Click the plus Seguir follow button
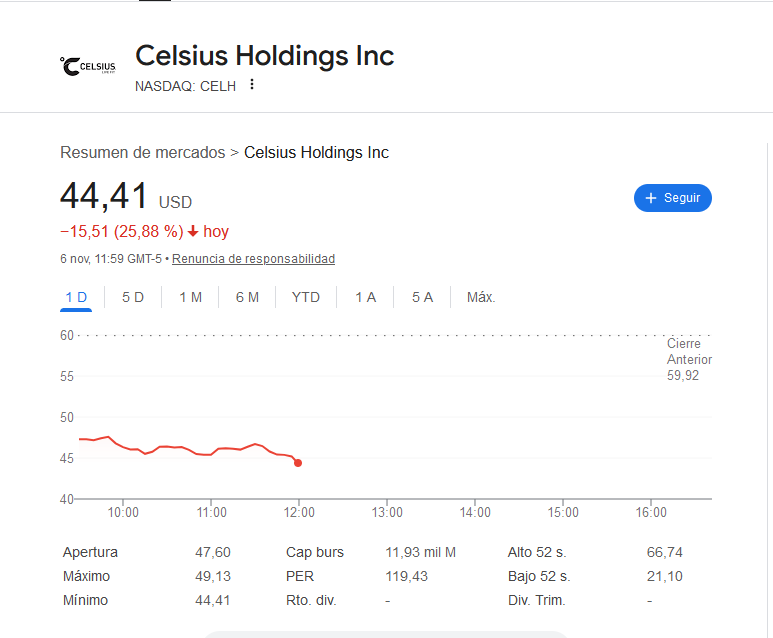 672,198
